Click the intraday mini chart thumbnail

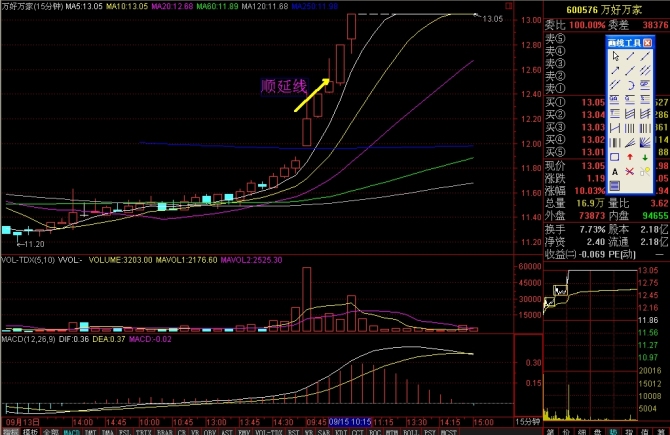(591, 344)
